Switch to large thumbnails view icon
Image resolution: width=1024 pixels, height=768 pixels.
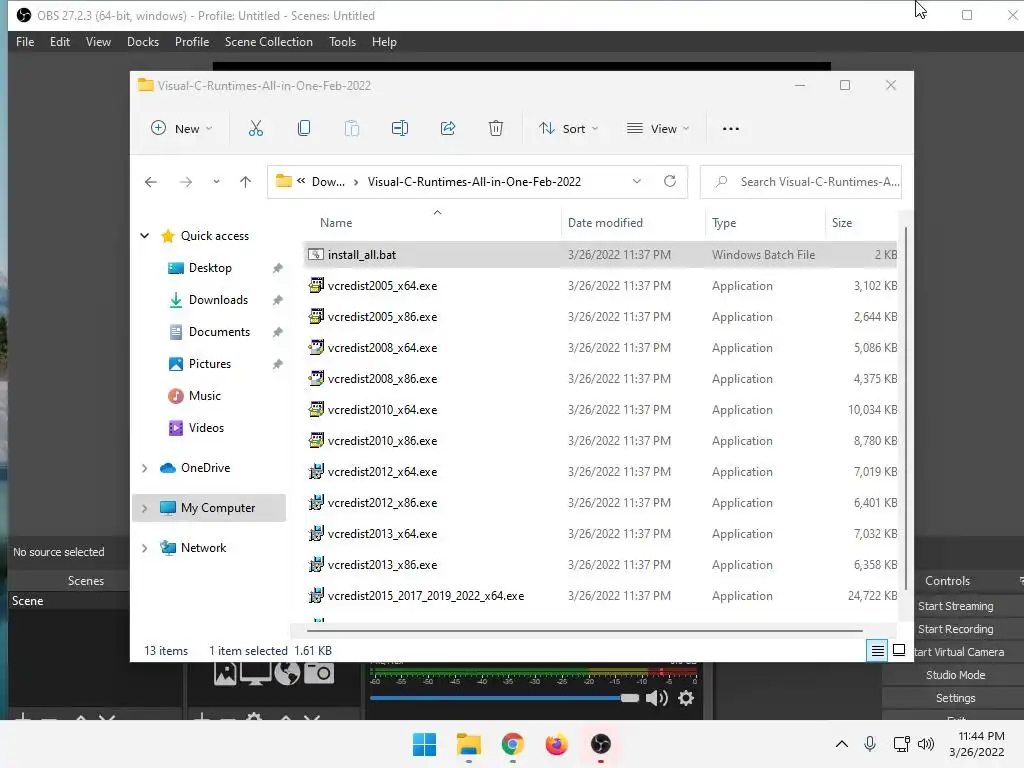[899, 650]
